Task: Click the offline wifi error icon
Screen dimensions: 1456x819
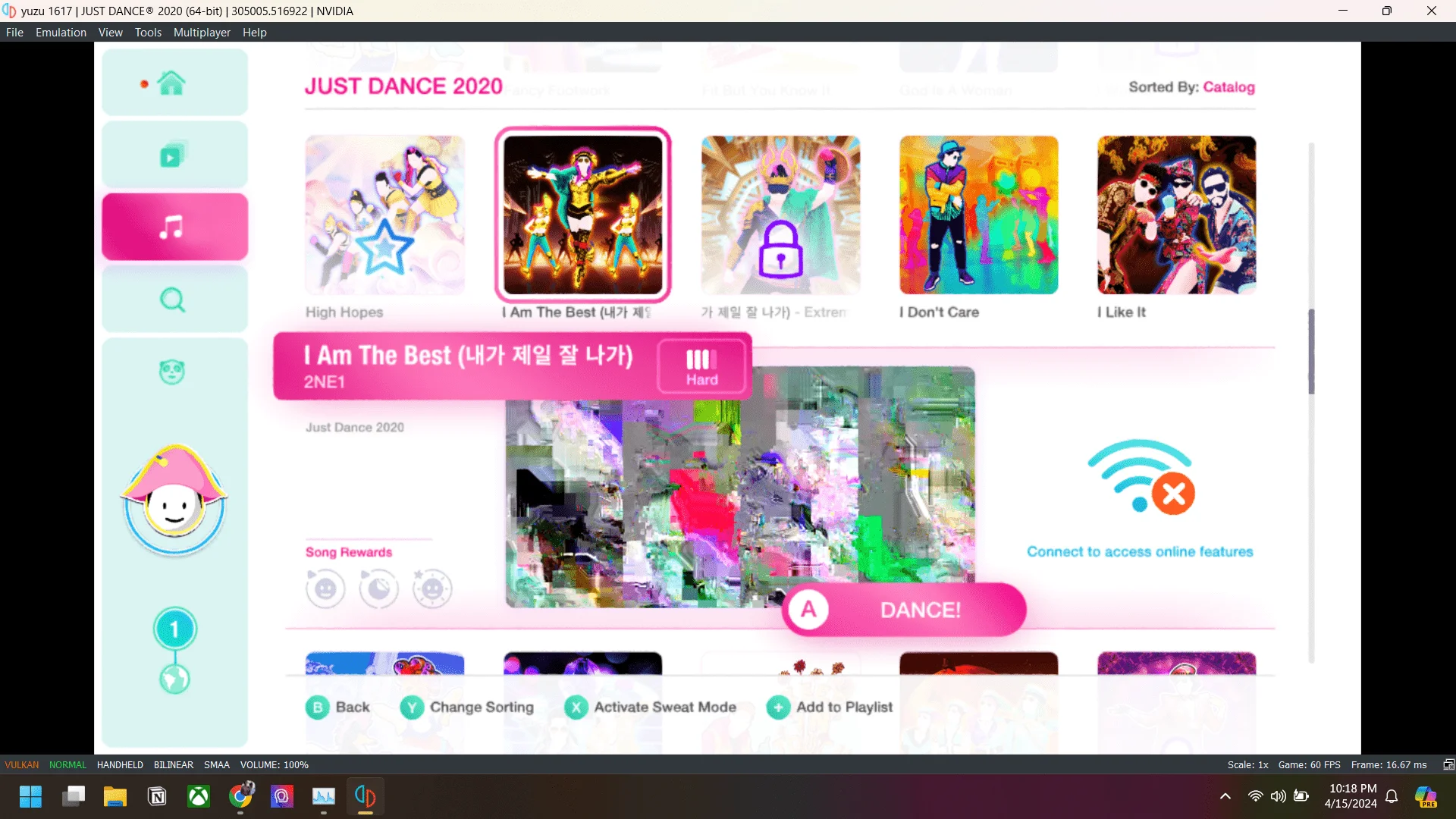Action: (1141, 478)
